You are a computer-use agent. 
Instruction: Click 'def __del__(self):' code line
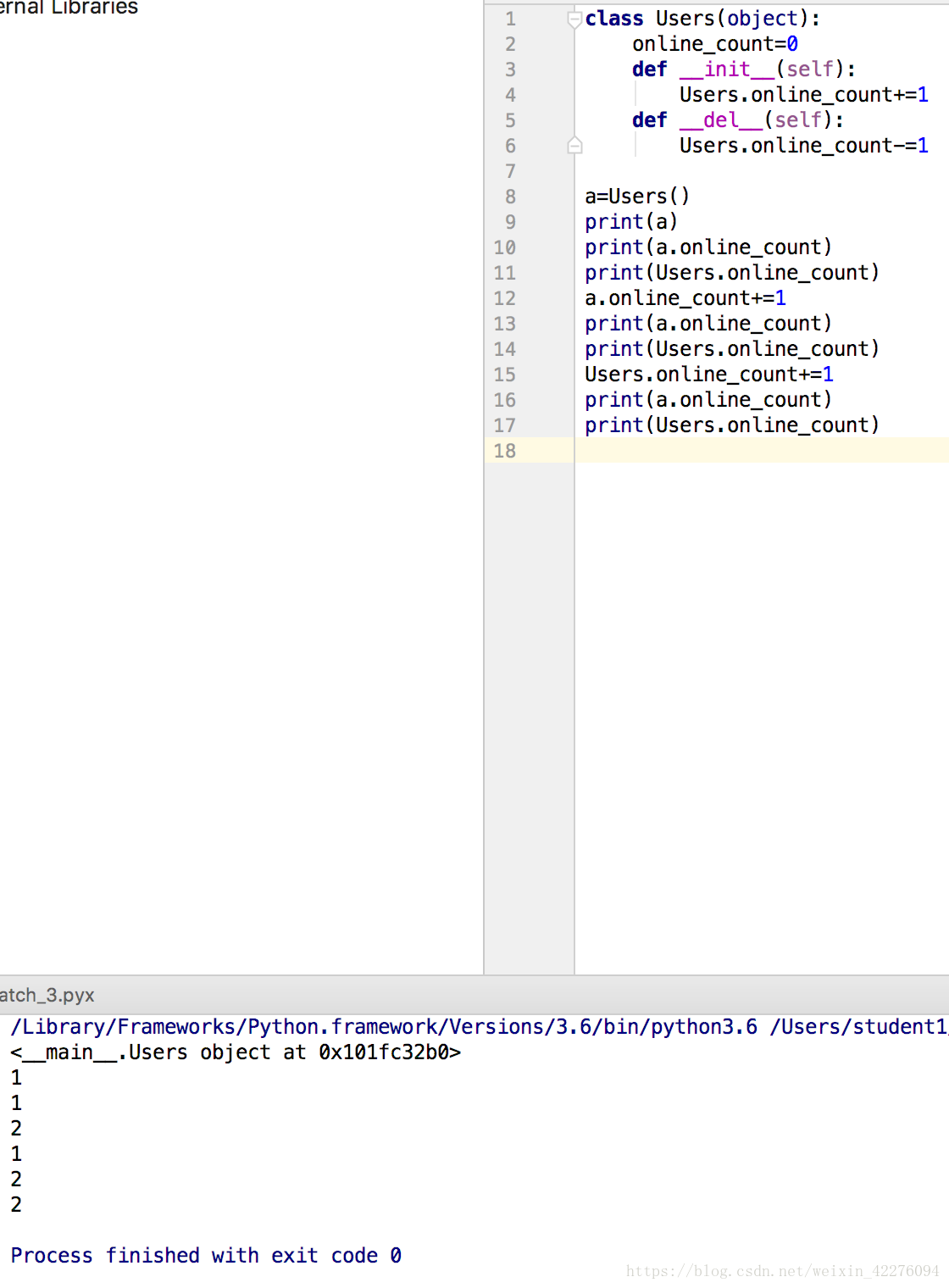pyautogui.click(x=738, y=120)
